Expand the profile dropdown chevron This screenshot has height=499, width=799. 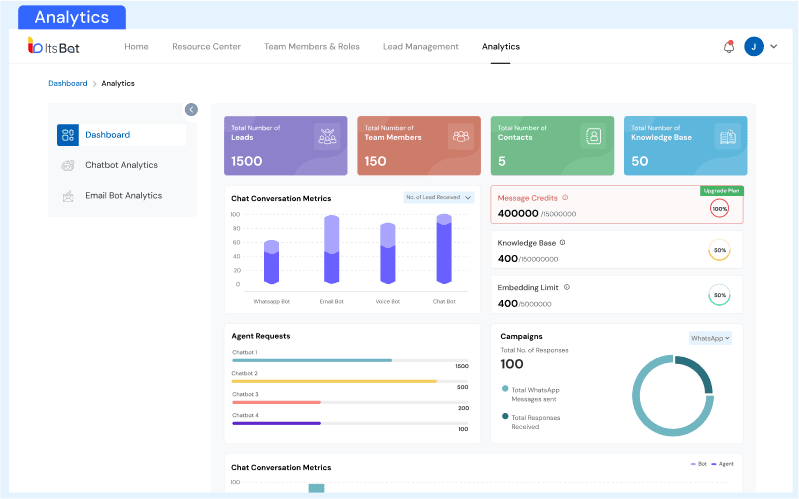point(774,46)
